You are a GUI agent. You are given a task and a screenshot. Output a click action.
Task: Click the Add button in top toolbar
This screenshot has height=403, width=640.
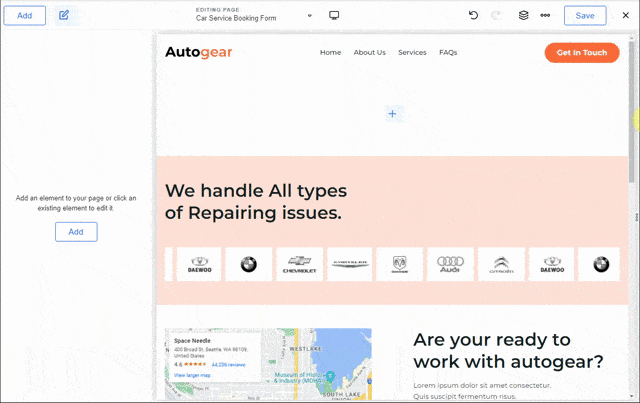[x=24, y=16]
